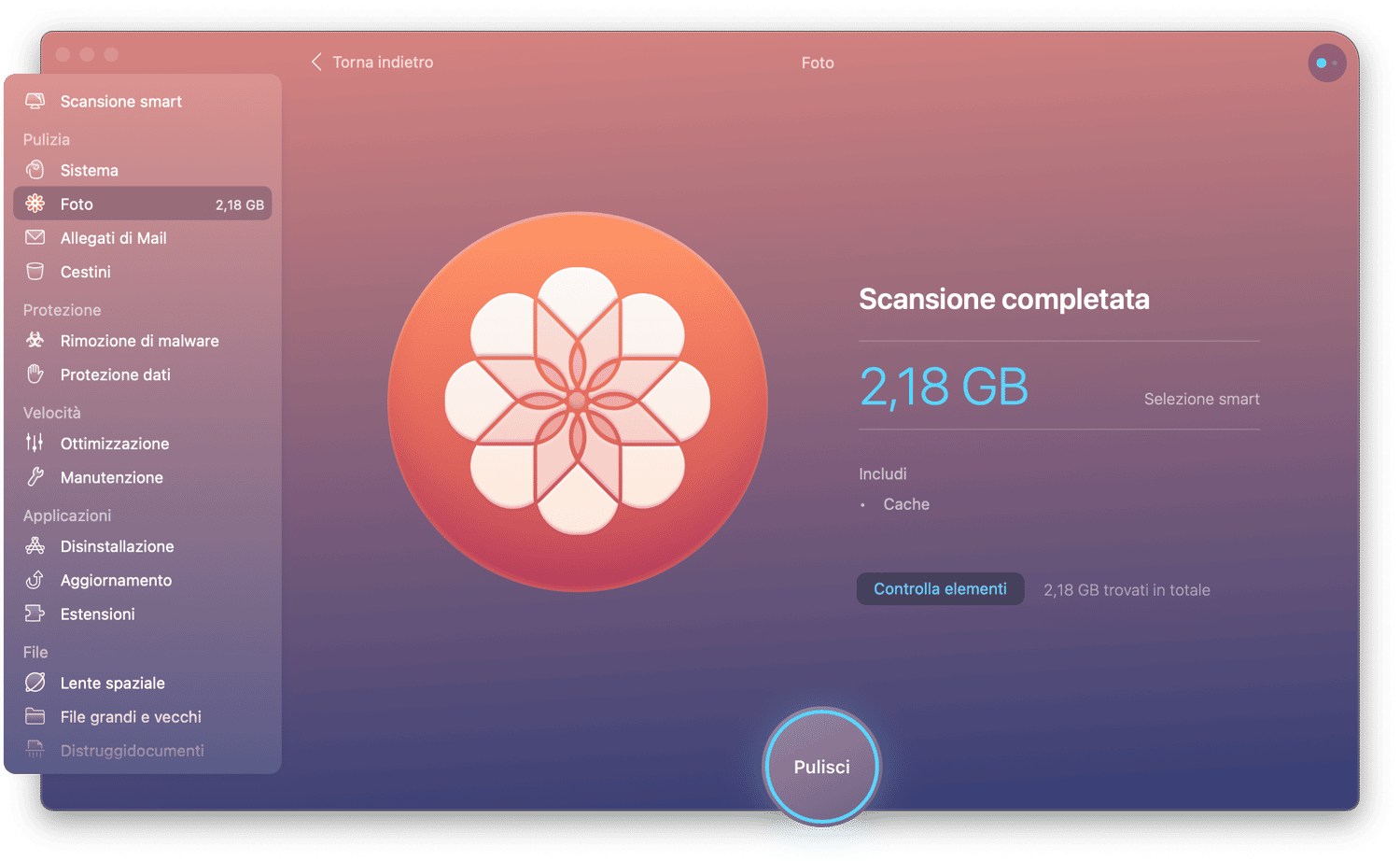The image size is (1400, 861).
Task: Click the Sistema sidebar icon
Action: click(x=35, y=170)
